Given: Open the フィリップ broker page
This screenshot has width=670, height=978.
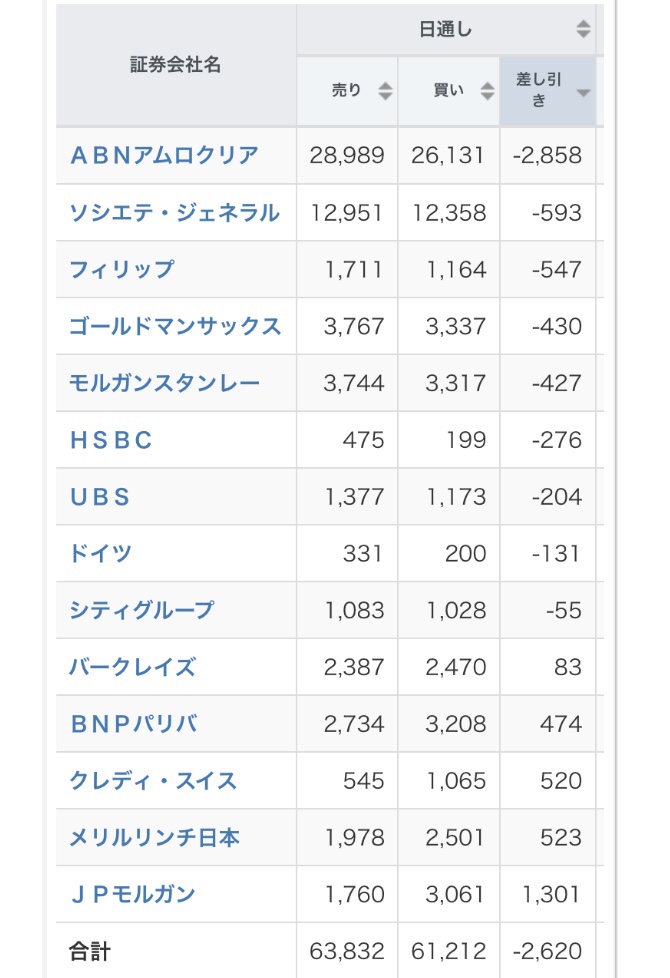Looking at the screenshot, I should pyautogui.click(x=122, y=269).
